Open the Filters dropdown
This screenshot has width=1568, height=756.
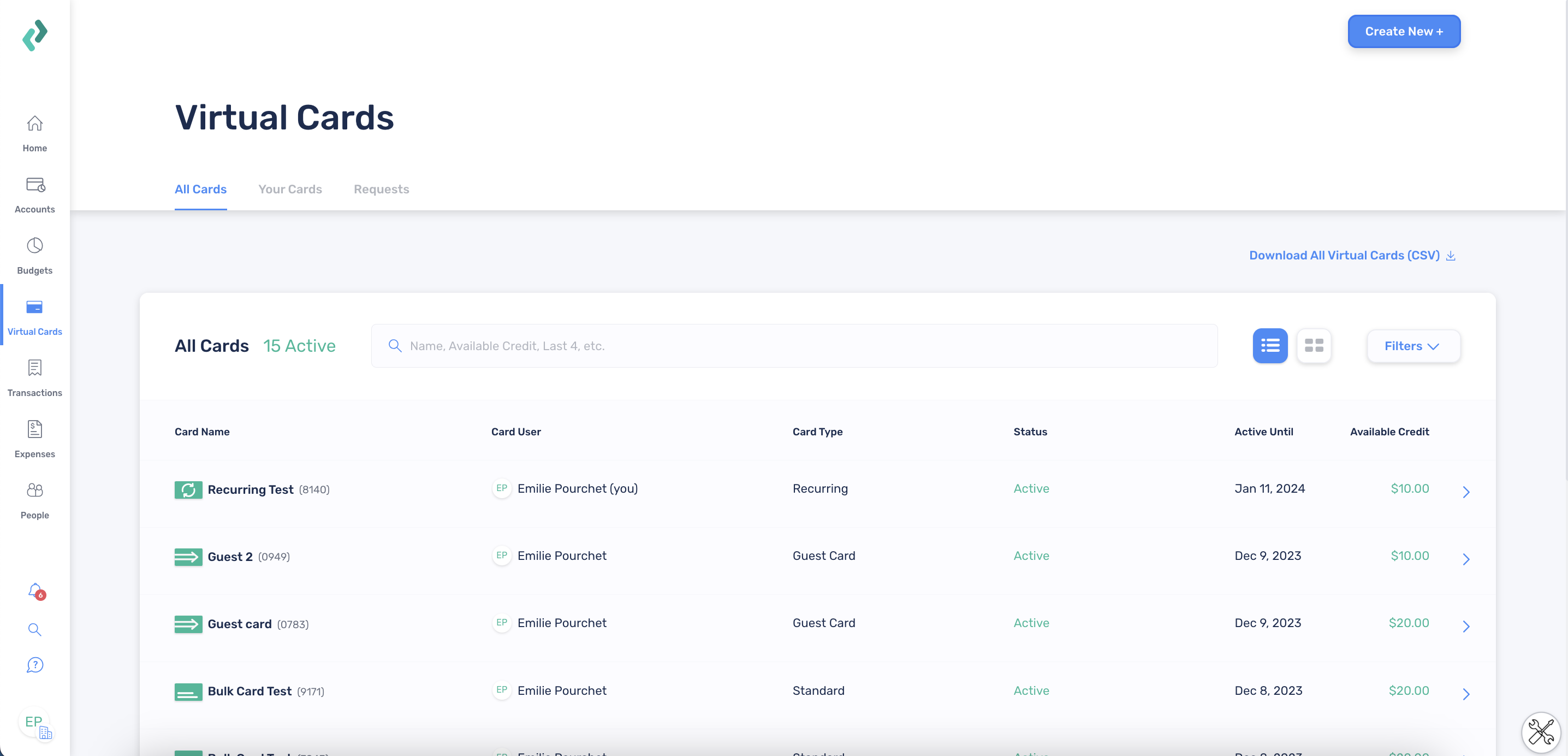point(1413,346)
